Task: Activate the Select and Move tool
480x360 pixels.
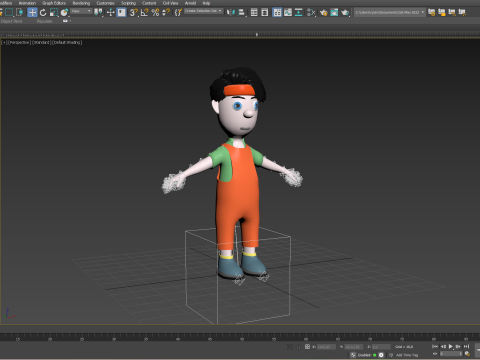Action: [32, 12]
